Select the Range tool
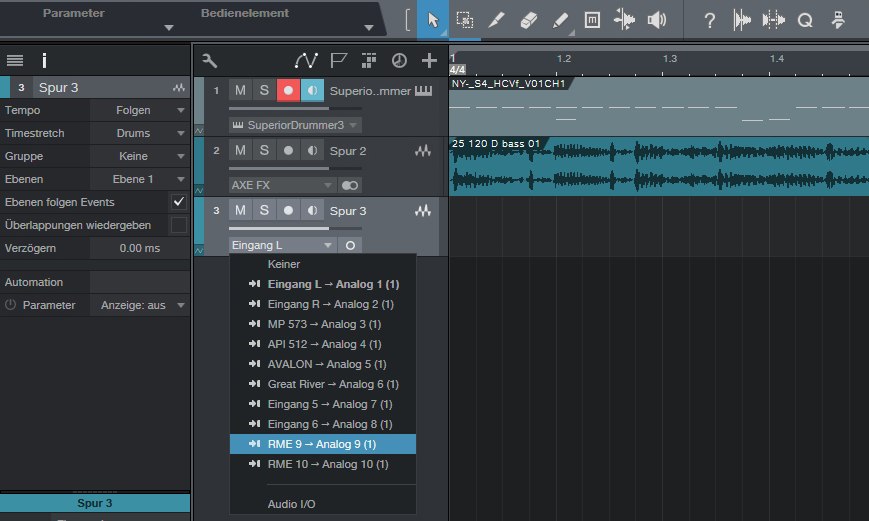869x521 pixels. (464, 20)
